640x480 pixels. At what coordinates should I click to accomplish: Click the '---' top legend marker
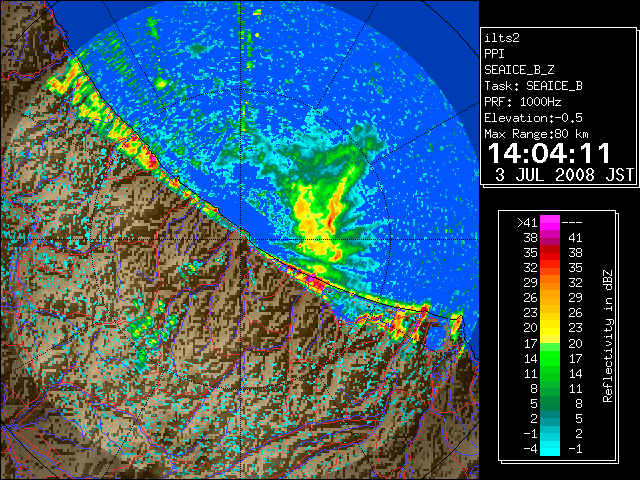click(572, 222)
